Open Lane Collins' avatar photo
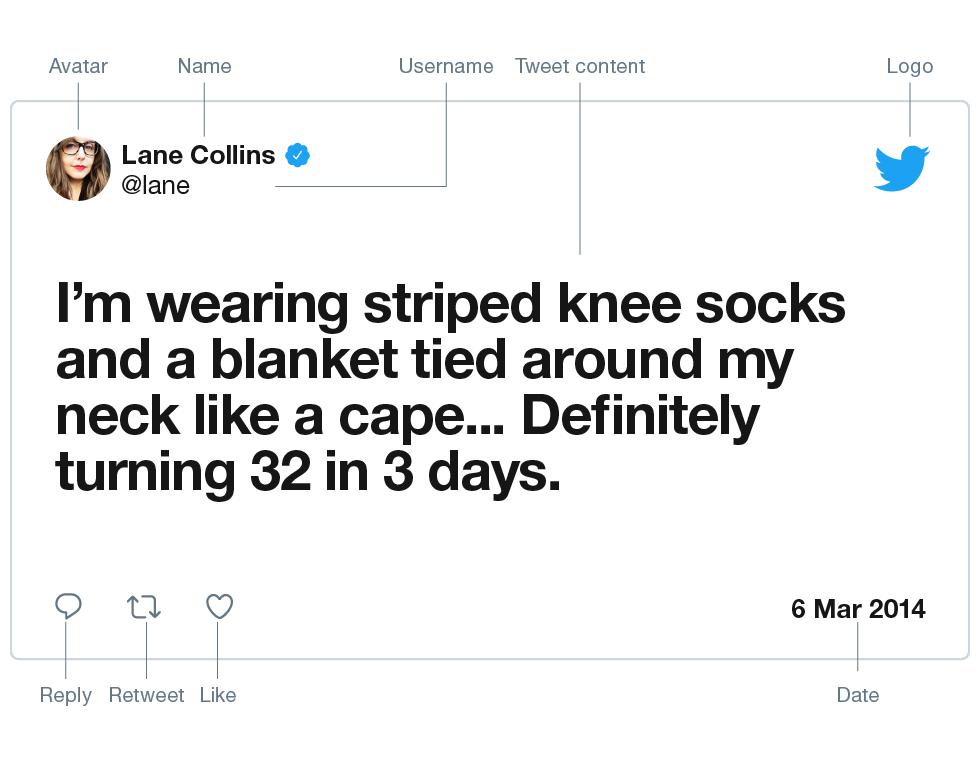980x761 pixels. tap(78, 169)
